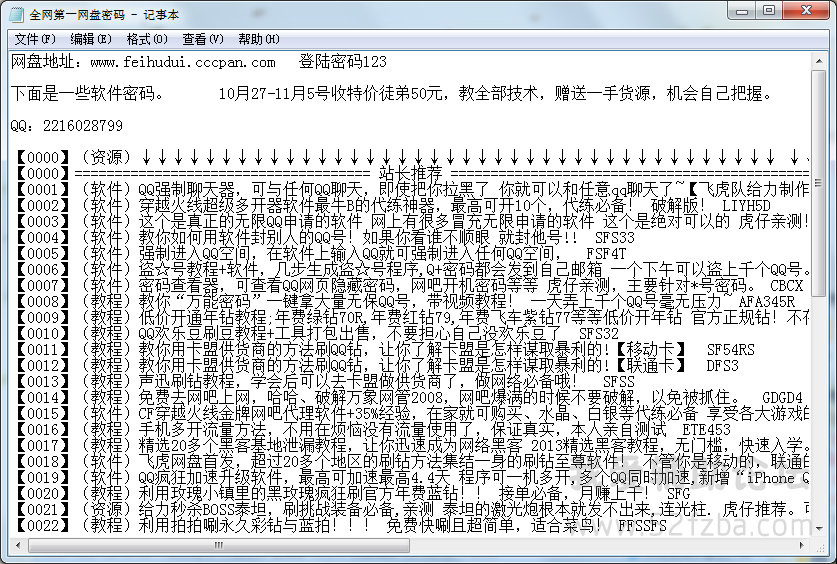Click the code GDGD4 on line 0014
Image resolution: width=837 pixels, height=564 pixels.
(x=783, y=398)
